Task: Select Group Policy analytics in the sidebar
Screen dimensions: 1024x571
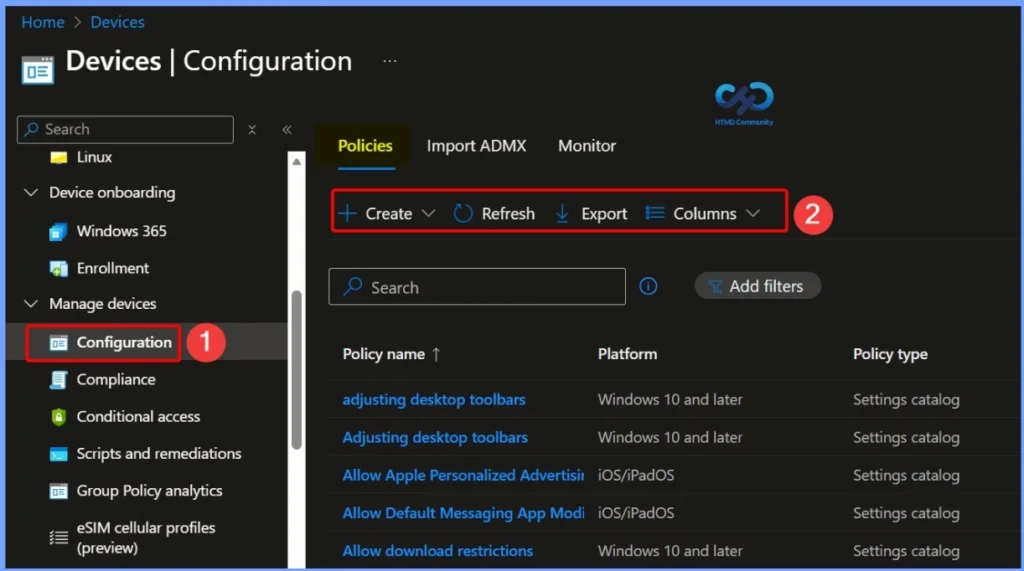Action: pos(149,491)
